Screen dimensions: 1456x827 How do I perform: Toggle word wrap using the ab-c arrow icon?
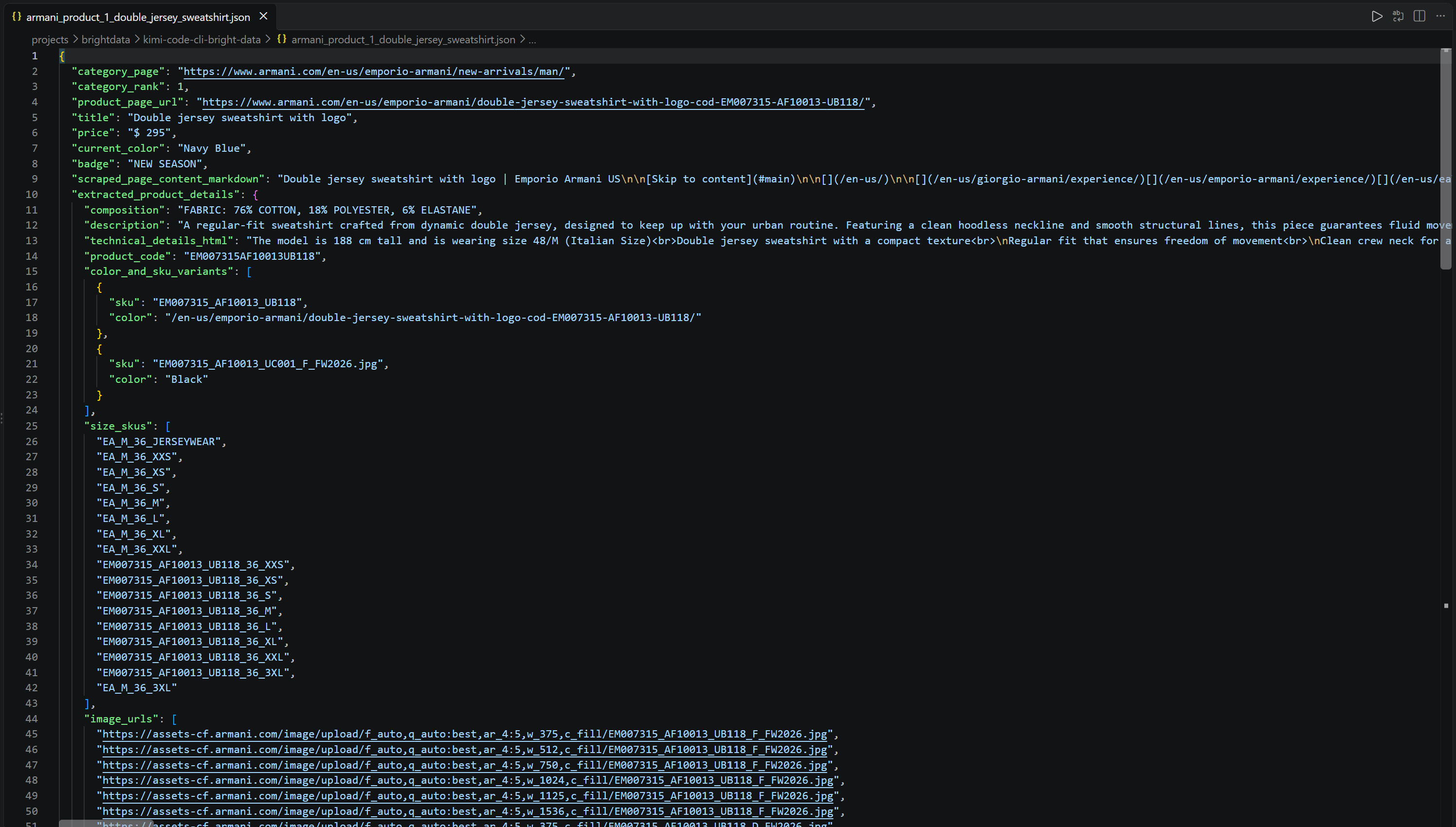coord(1398,17)
